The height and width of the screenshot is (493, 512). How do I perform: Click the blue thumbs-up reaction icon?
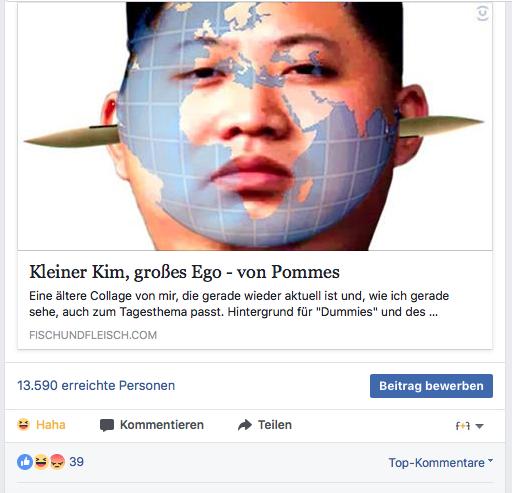25,462
